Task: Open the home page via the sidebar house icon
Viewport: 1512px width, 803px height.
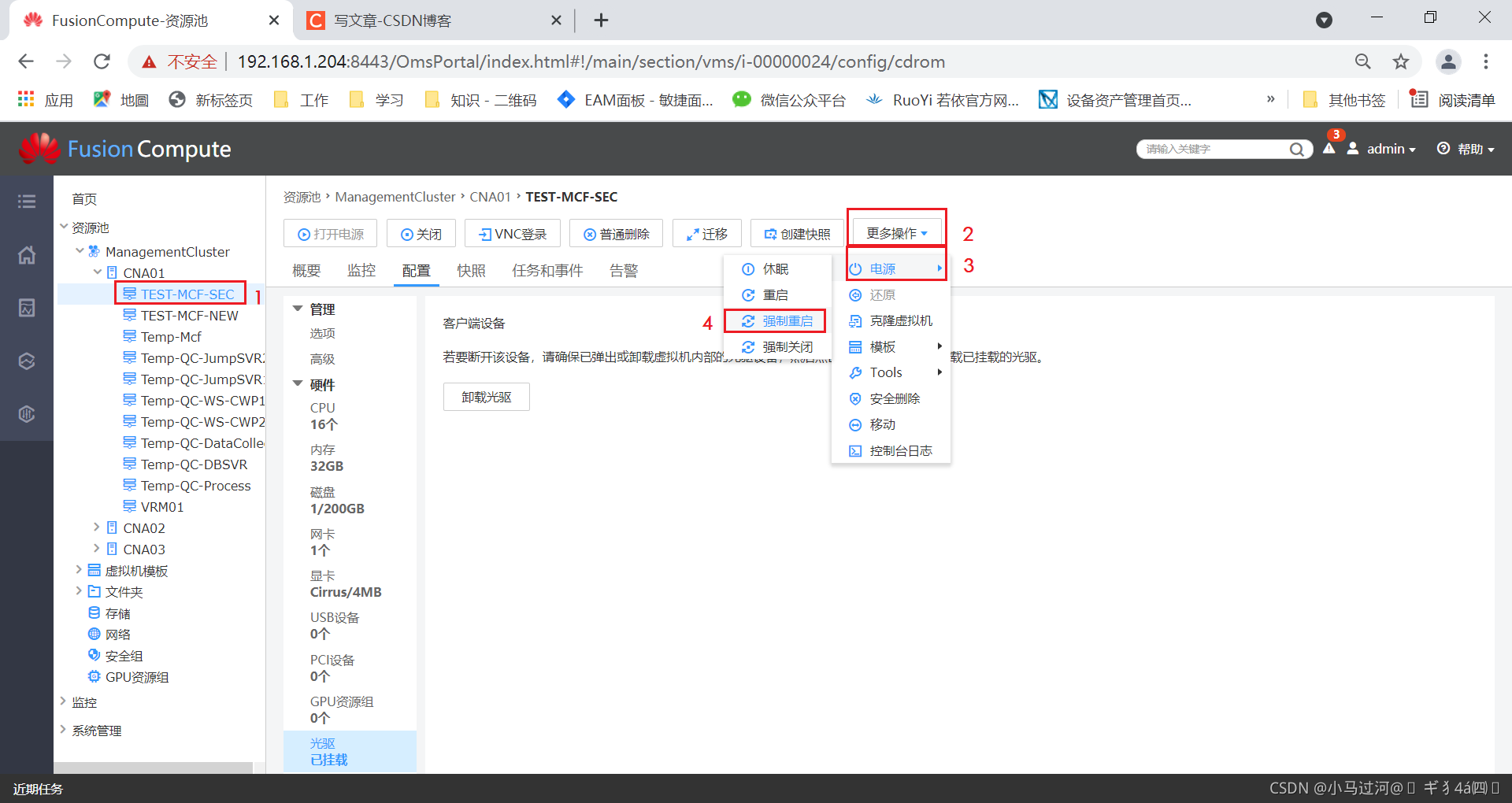Action: point(26,255)
